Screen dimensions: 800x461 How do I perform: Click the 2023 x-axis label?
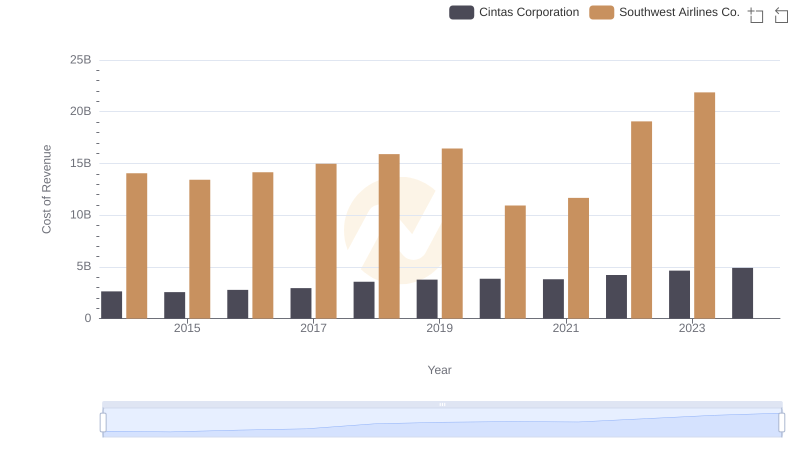point(692,328)
